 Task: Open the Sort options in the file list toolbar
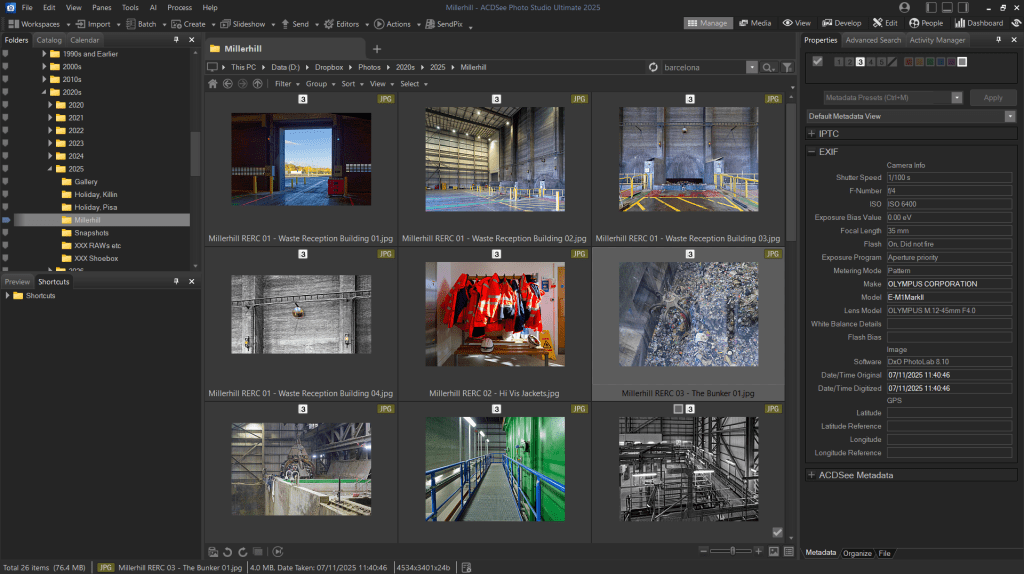click(349, 84)
